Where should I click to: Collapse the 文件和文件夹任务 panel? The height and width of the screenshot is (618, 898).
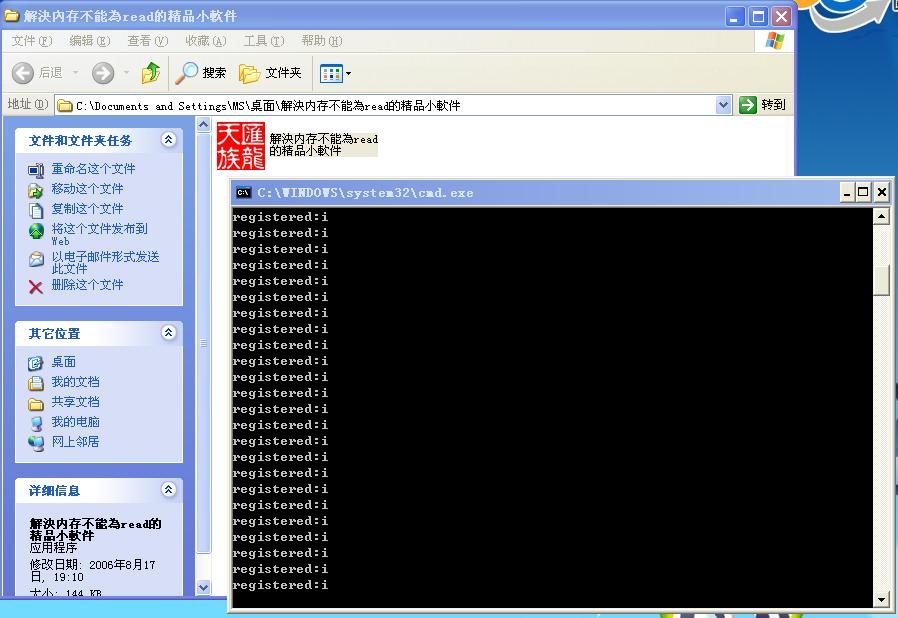(168, 140)
